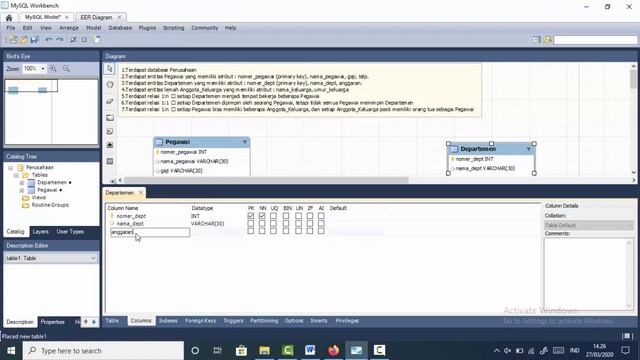Collapse the Departemen table box arrow in diagram

(x=529, y=149)
